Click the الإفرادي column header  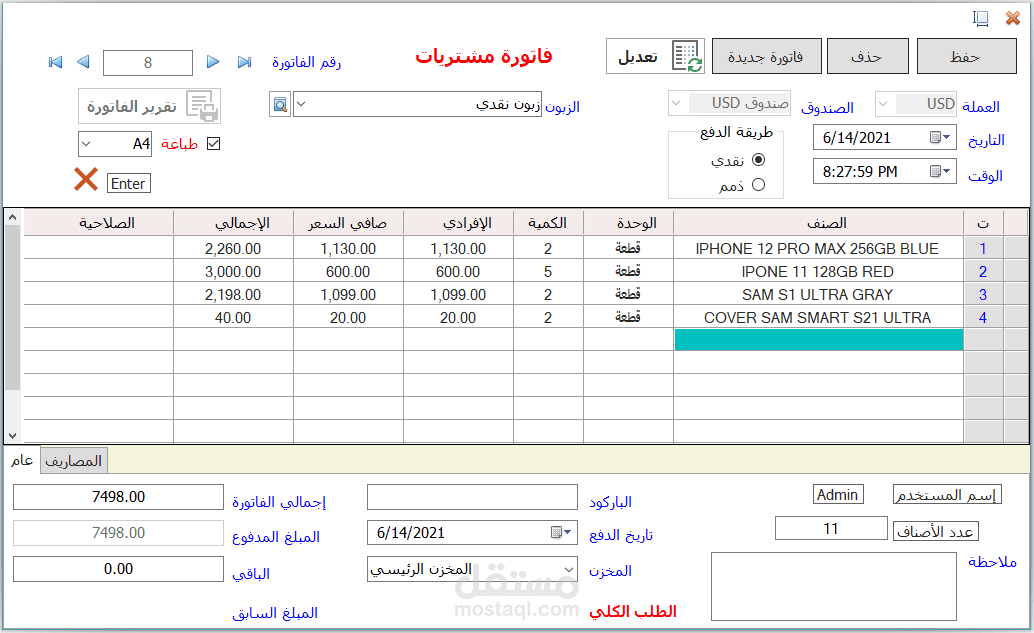(x=458, y=223)
